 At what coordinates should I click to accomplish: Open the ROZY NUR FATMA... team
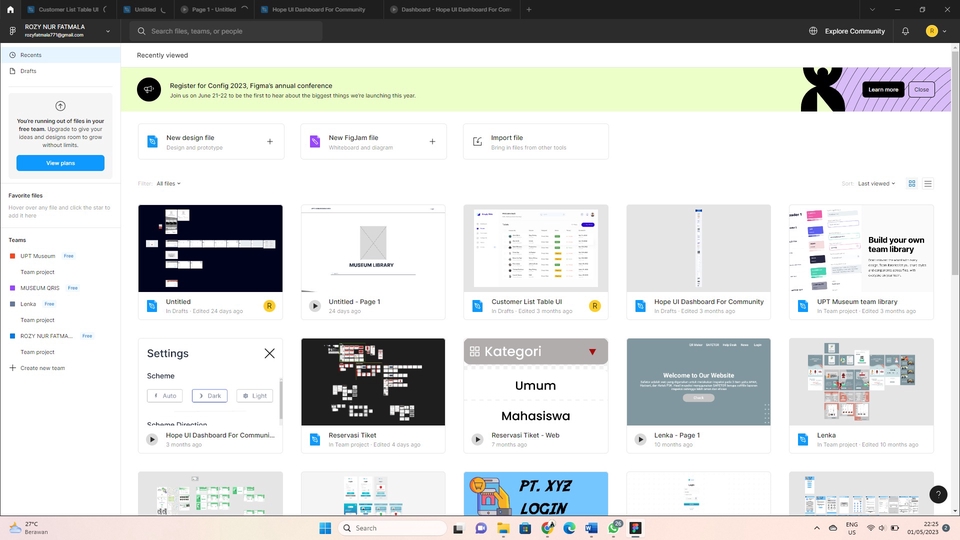point(47,336)
